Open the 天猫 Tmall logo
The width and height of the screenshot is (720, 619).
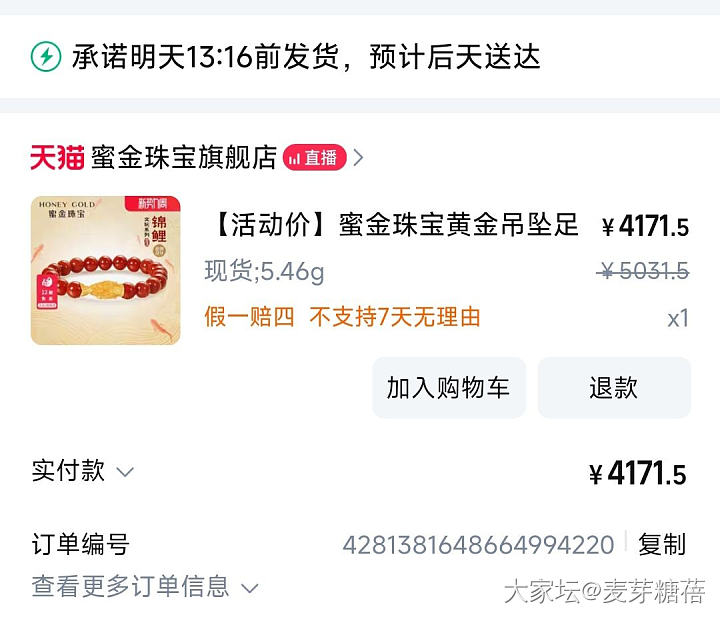[57, 158]
